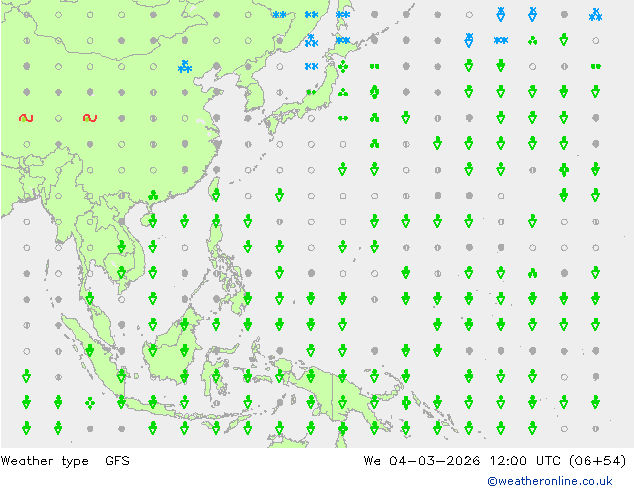The image size is (634, 490).
Task: Click the 'Weather type' caption text
Action: click(x=44, y=461)
